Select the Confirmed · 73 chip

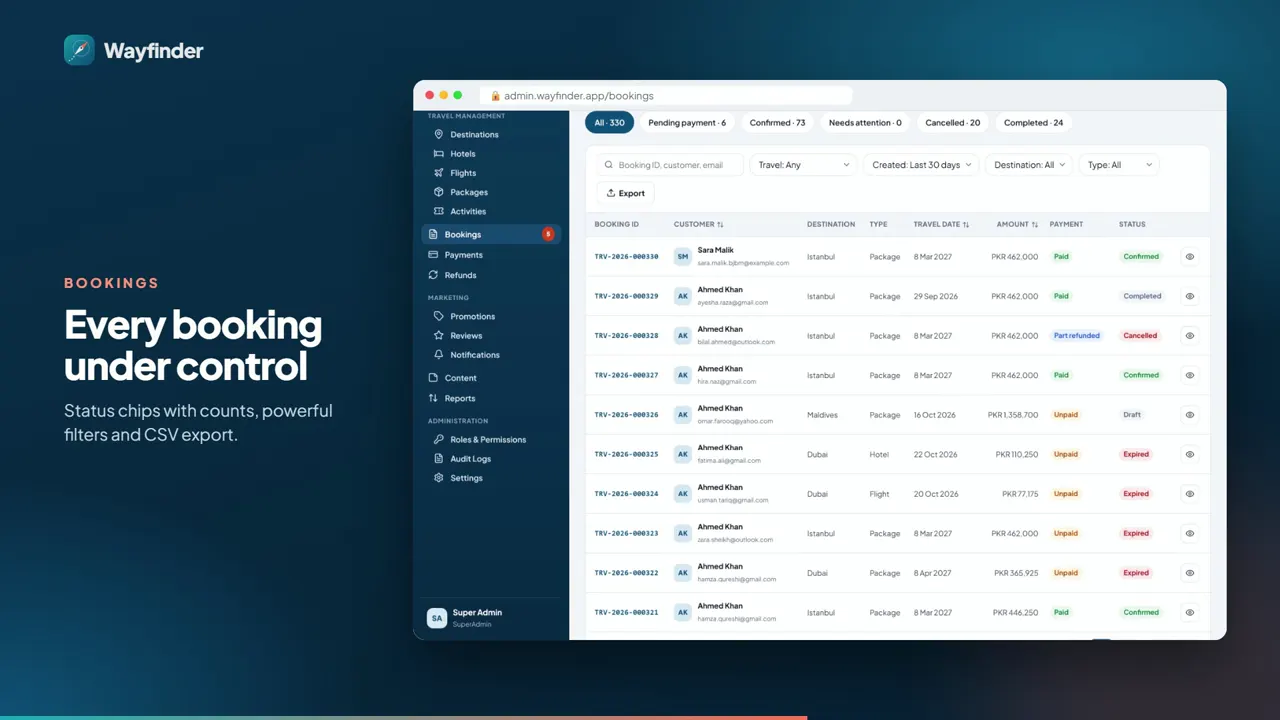tap(777, 123)
